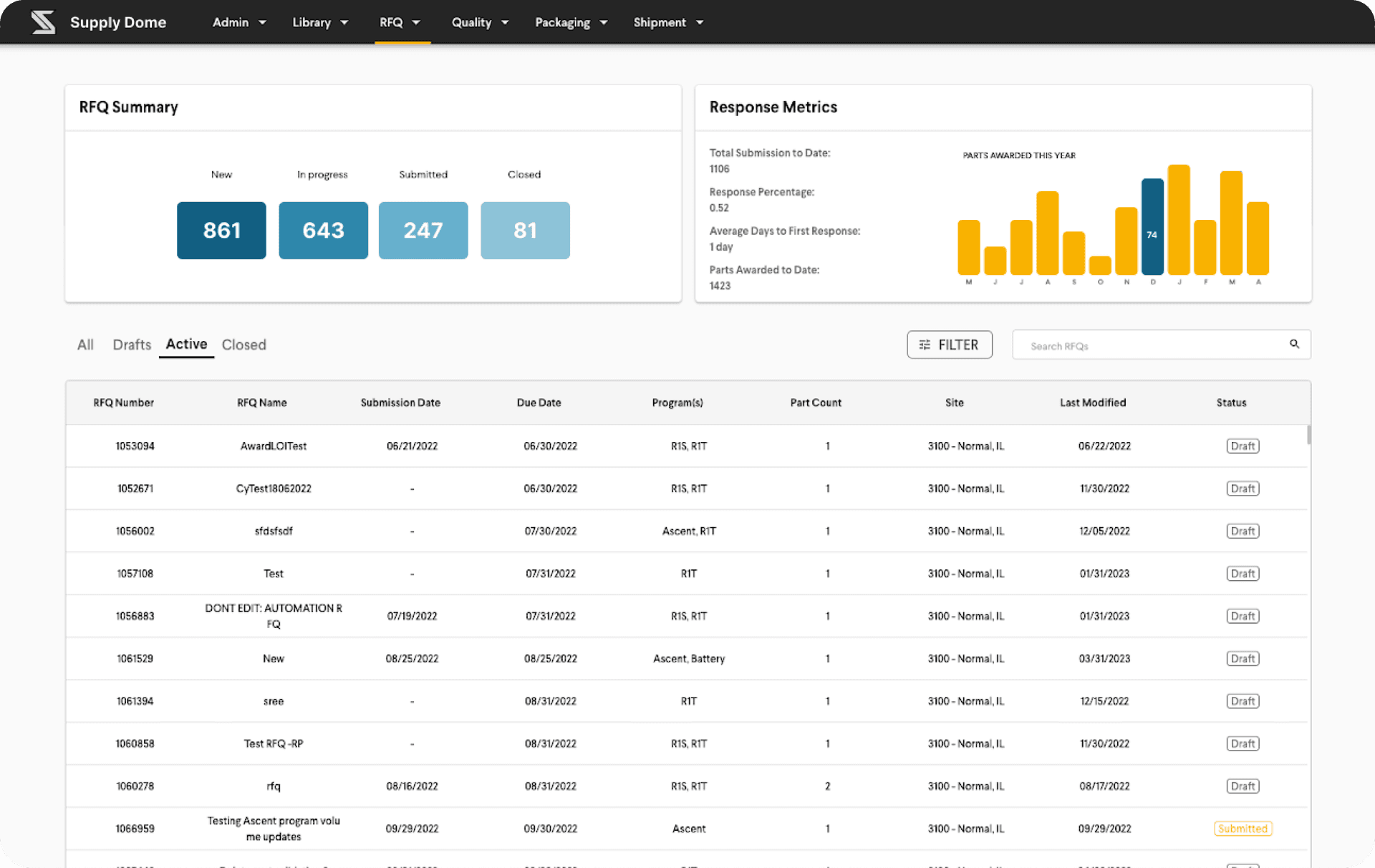This screenshot has width=1375, height=868.
Task: Click the Supply Dome logo icon
Action: pos(43,22)
